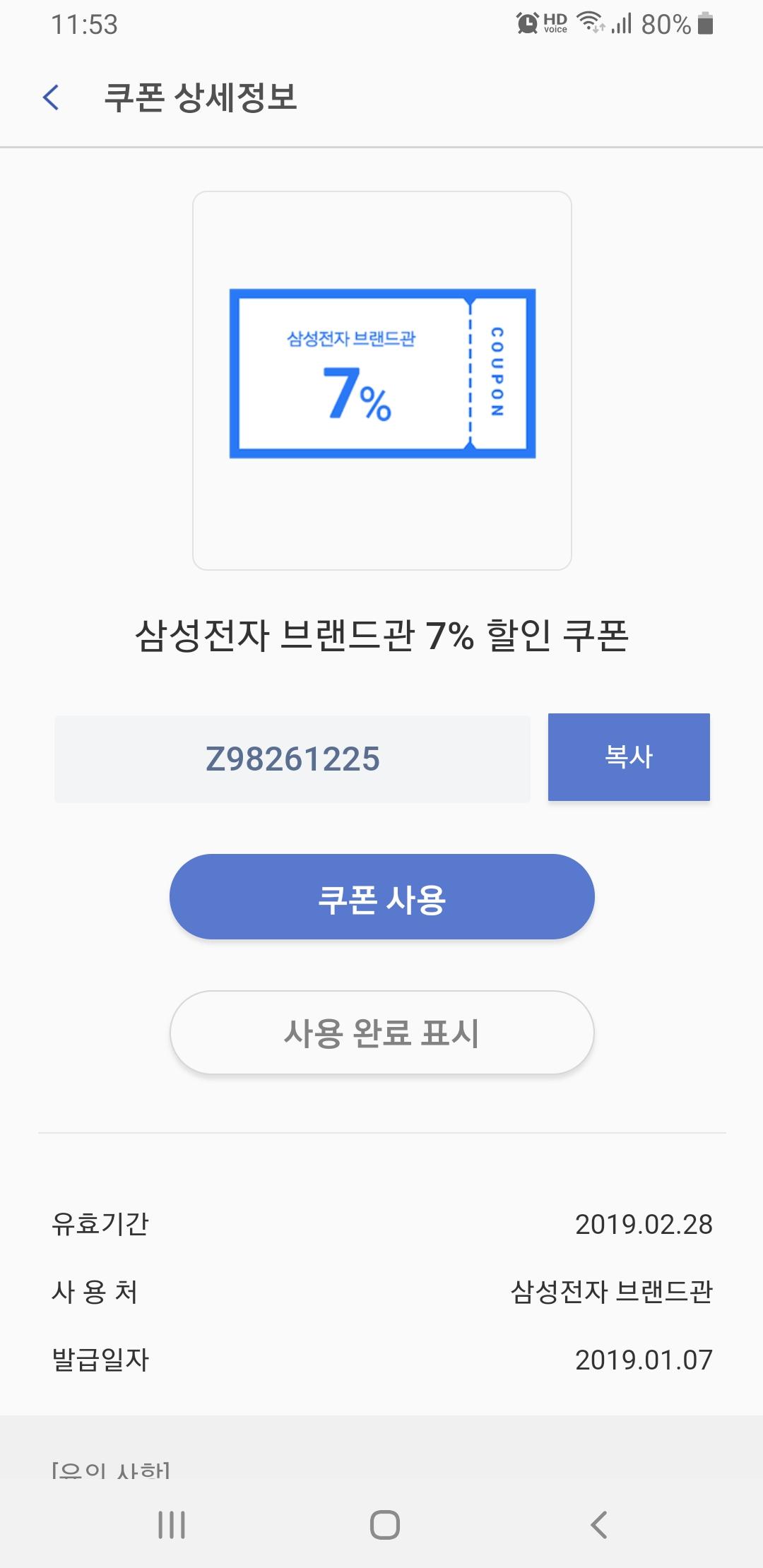Tap the HD voice status icon
This screenshot has height=1568, width=763.
point(555,24)
